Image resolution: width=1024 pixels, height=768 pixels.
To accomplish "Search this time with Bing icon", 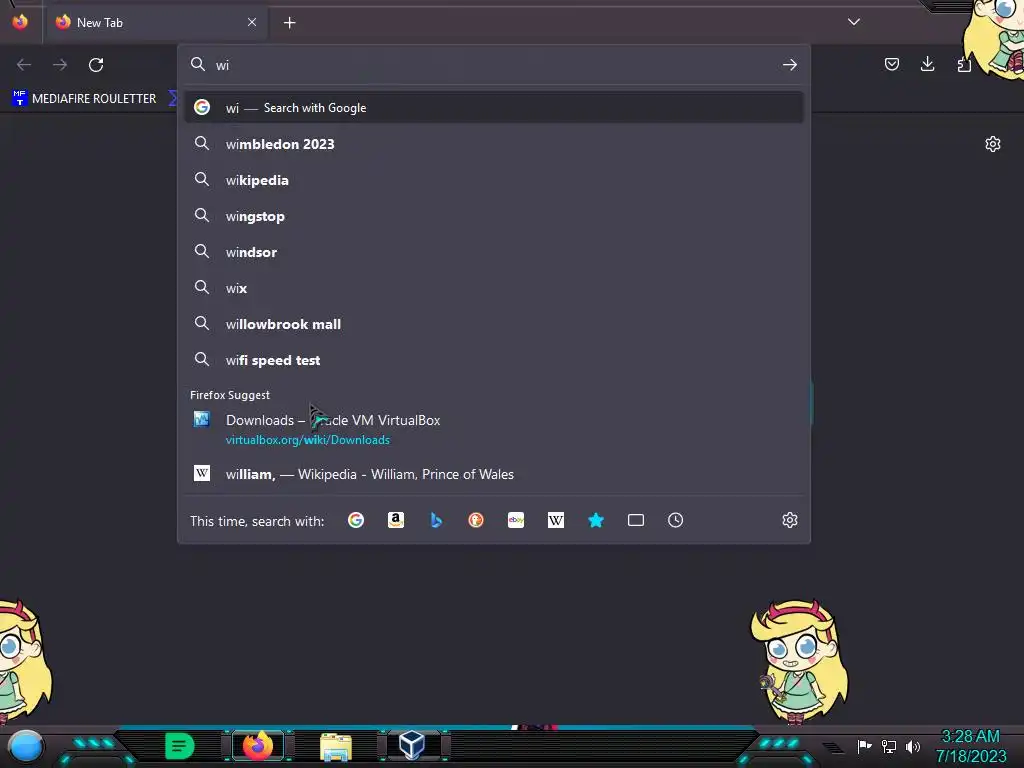I will tap(436, 520).
